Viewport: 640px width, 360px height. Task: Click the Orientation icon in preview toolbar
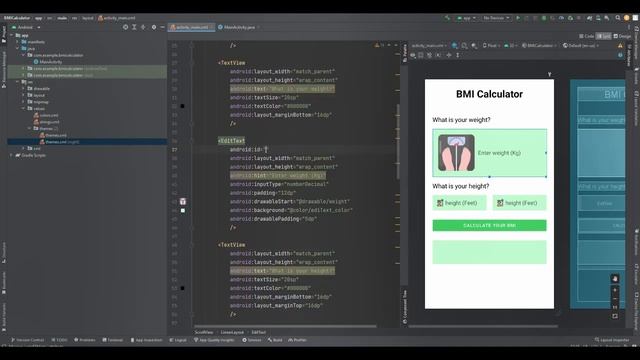(464, 46)
